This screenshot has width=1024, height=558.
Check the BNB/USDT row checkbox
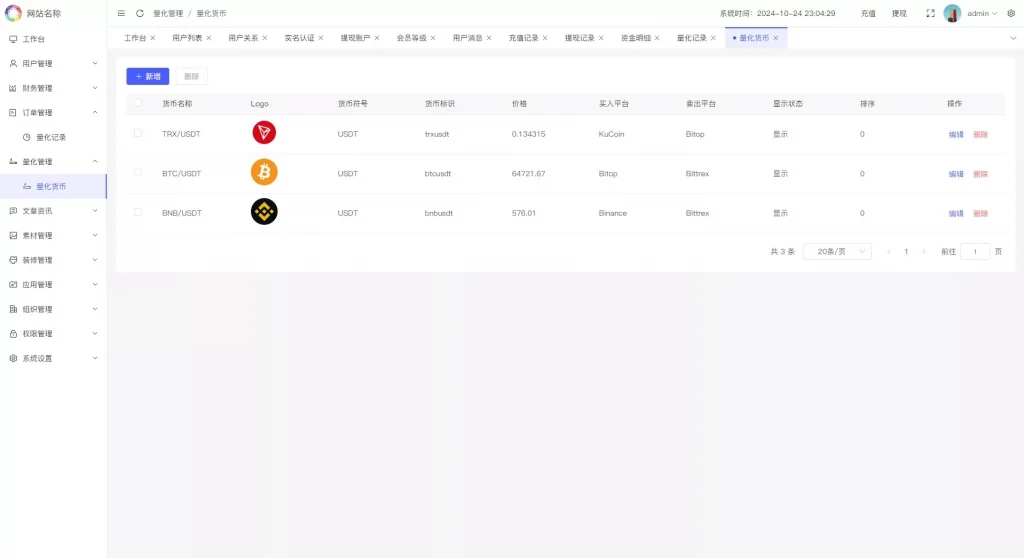(x=138, y=212)
